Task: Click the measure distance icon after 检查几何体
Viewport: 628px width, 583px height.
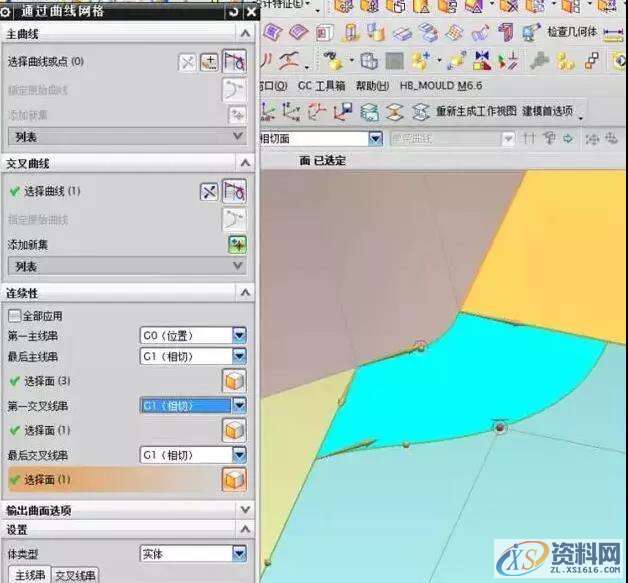Action: (x=613, y=34)
